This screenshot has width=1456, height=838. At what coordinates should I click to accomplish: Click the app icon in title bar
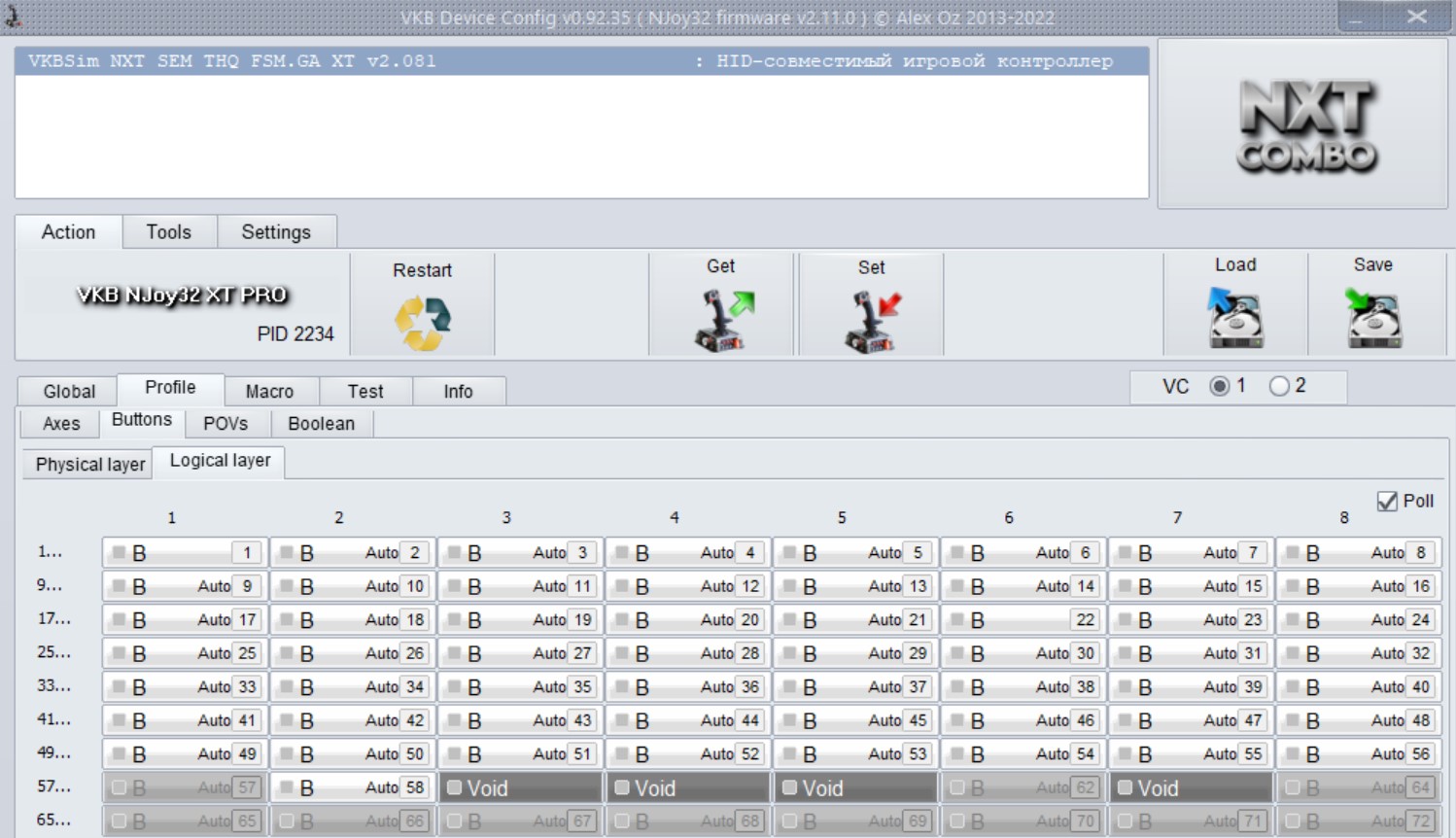click(x=14, y=16)
